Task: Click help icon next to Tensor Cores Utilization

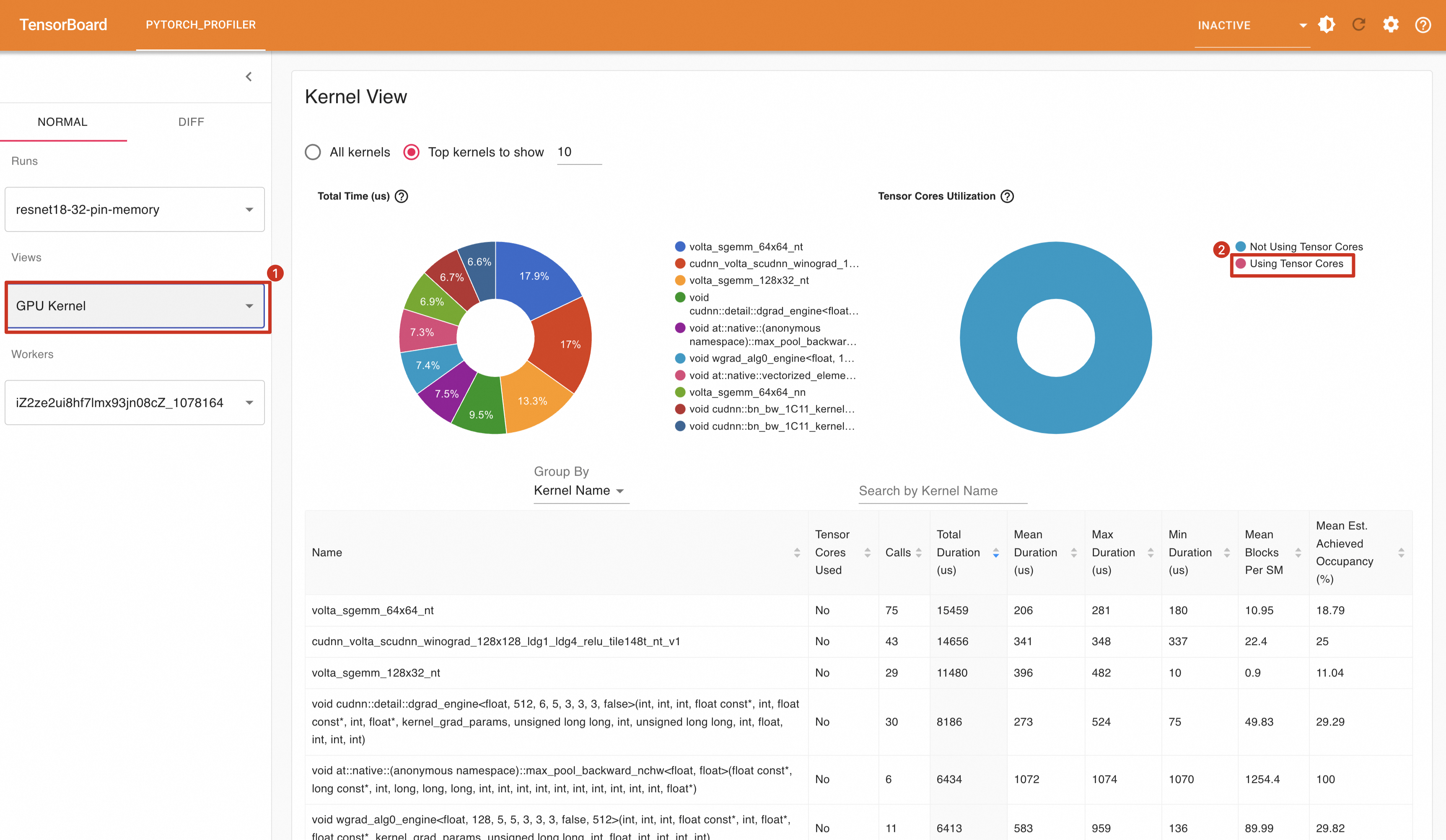Action: coord(1007,196)
